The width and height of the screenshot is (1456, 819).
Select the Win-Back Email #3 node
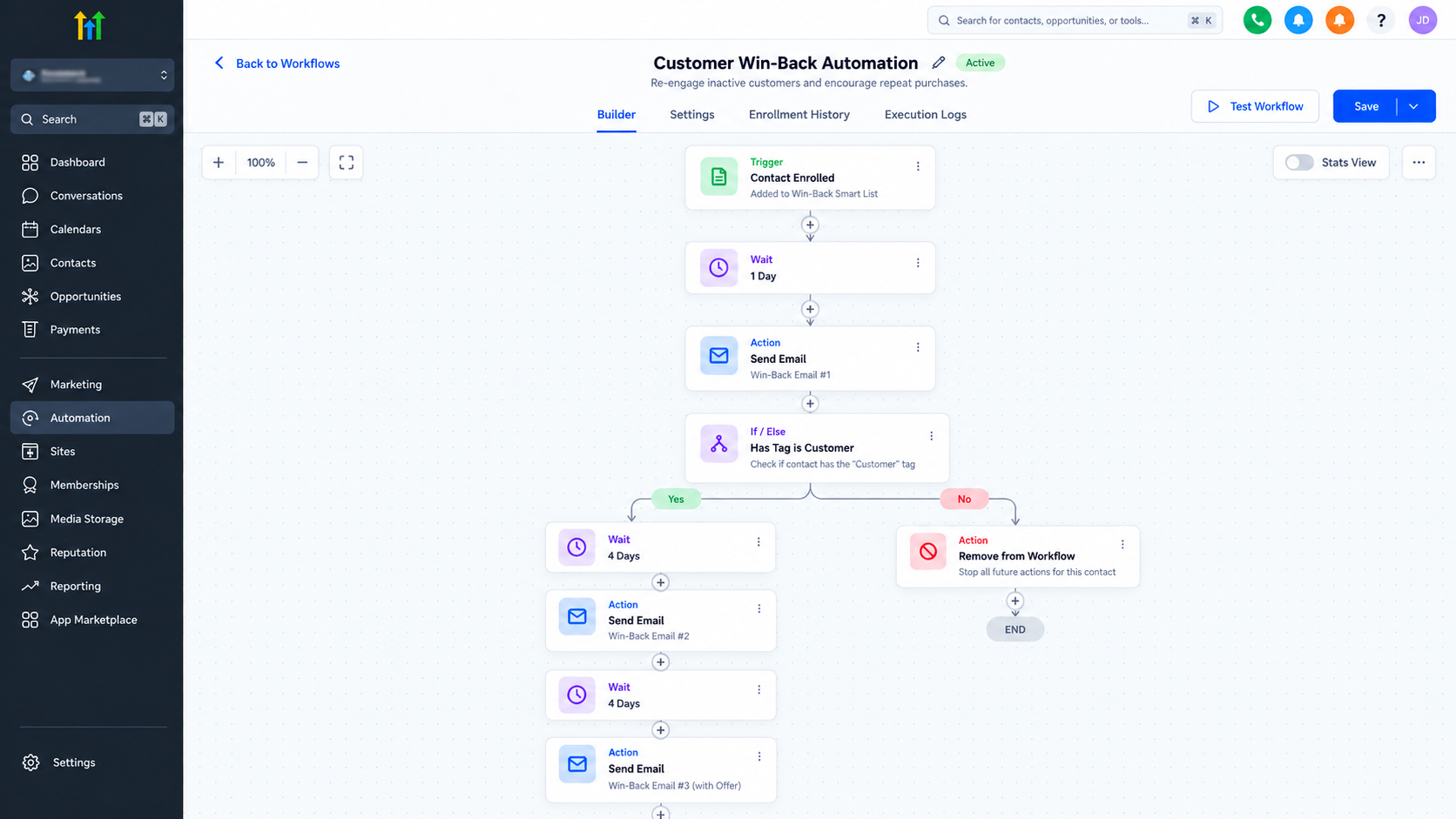[x=661, y=769]
